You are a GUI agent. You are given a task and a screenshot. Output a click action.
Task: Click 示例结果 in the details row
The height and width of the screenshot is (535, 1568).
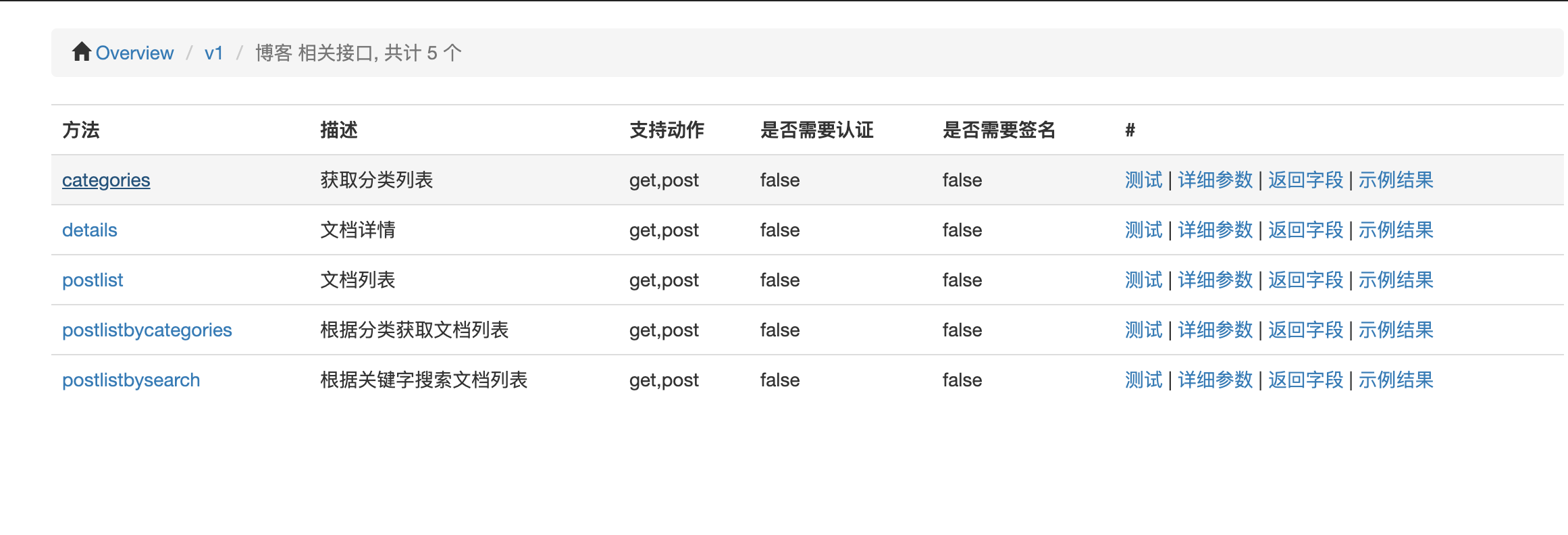pos(1396,230)
